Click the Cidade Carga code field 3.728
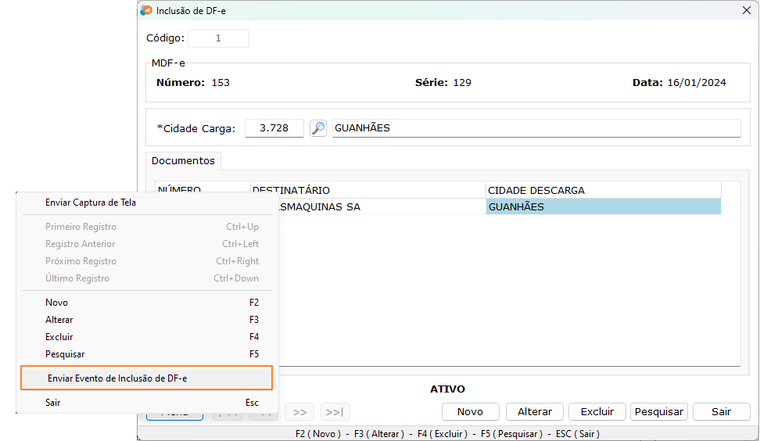This screenshot has height=441, width=760. click(274, 128)
